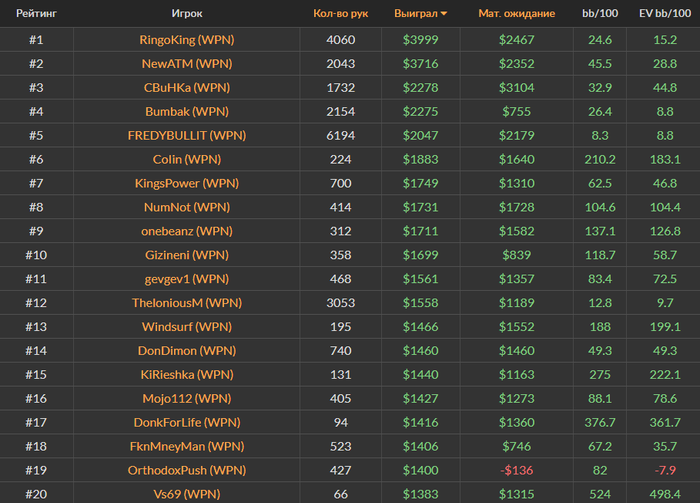Select expectation value $839
Screen dimensions: 700x503
[517, 255]
